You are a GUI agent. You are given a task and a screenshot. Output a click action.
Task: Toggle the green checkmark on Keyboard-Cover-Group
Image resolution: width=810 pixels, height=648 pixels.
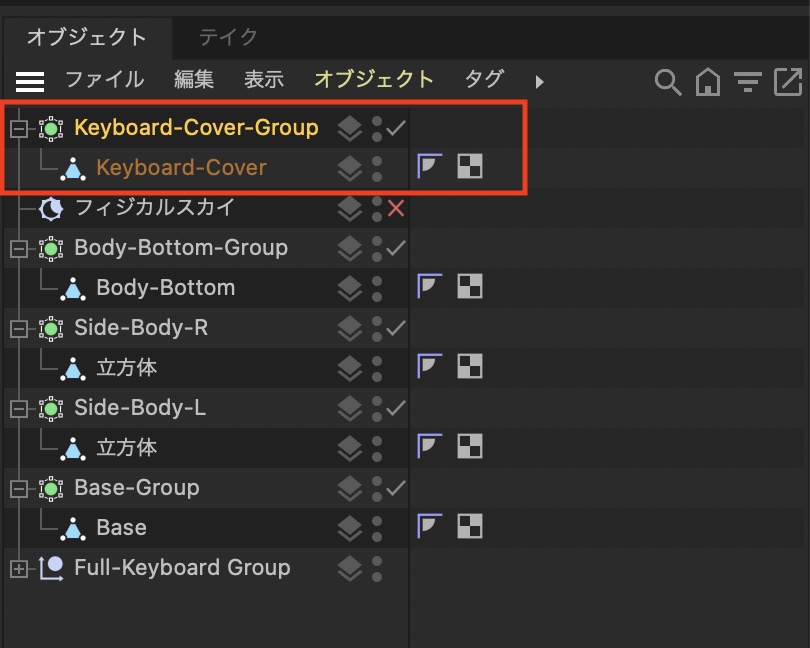pyautogui.click(x=396, y=128)
